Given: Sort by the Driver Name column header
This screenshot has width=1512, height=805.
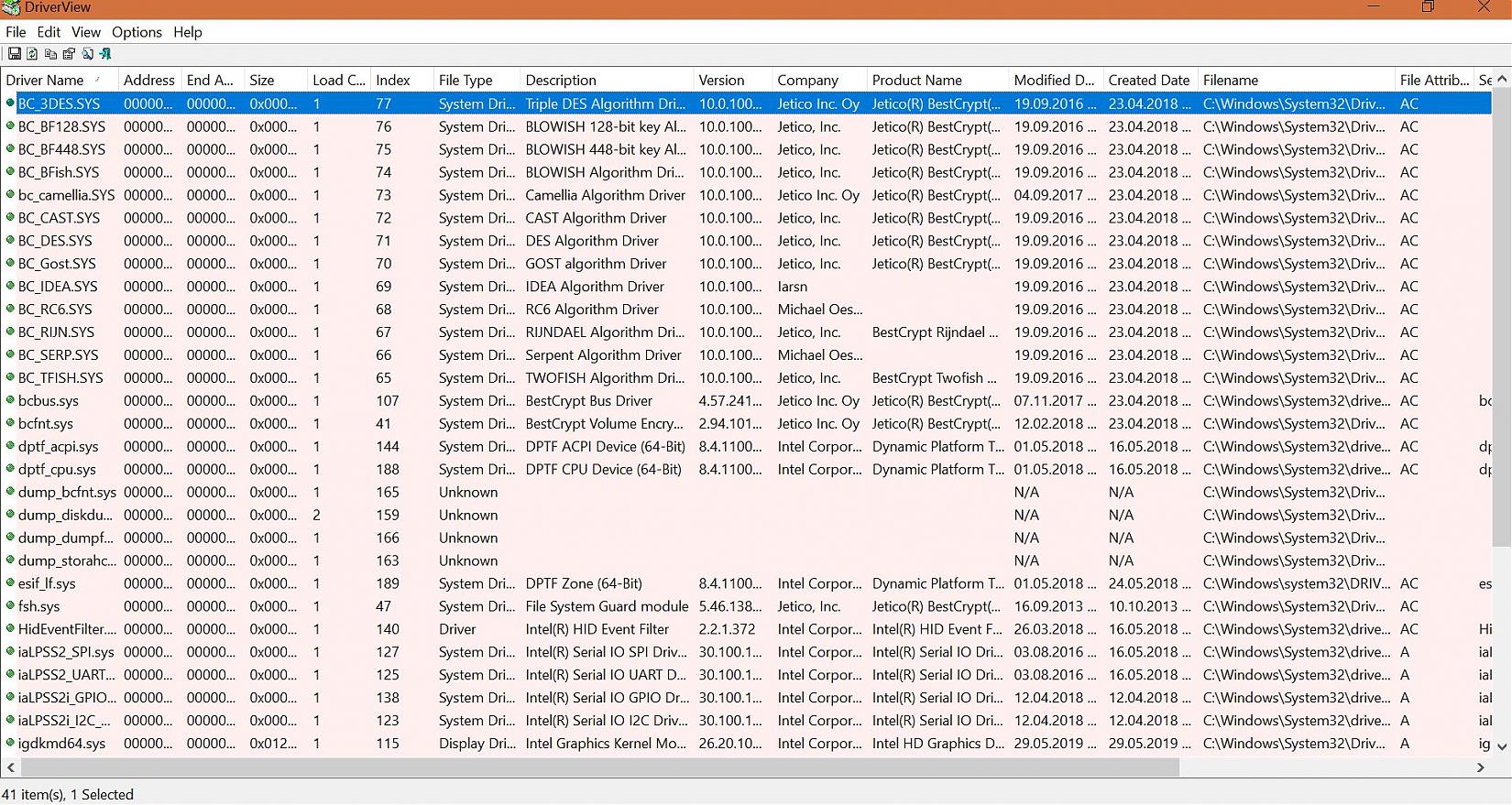Looking at the screenshot, I should 60,81.
